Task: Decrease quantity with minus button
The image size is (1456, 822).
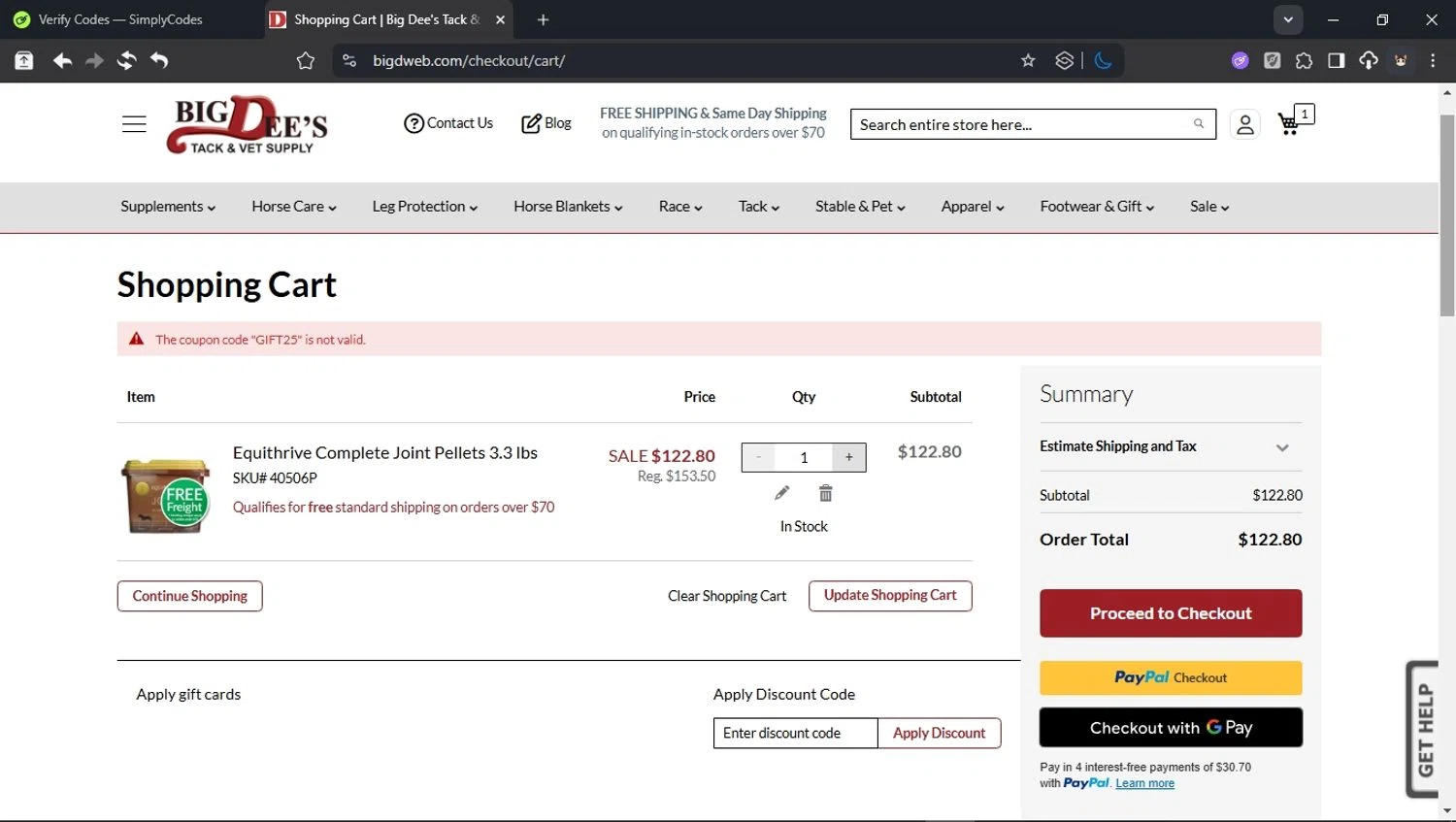Action: (x=758, y=457)
